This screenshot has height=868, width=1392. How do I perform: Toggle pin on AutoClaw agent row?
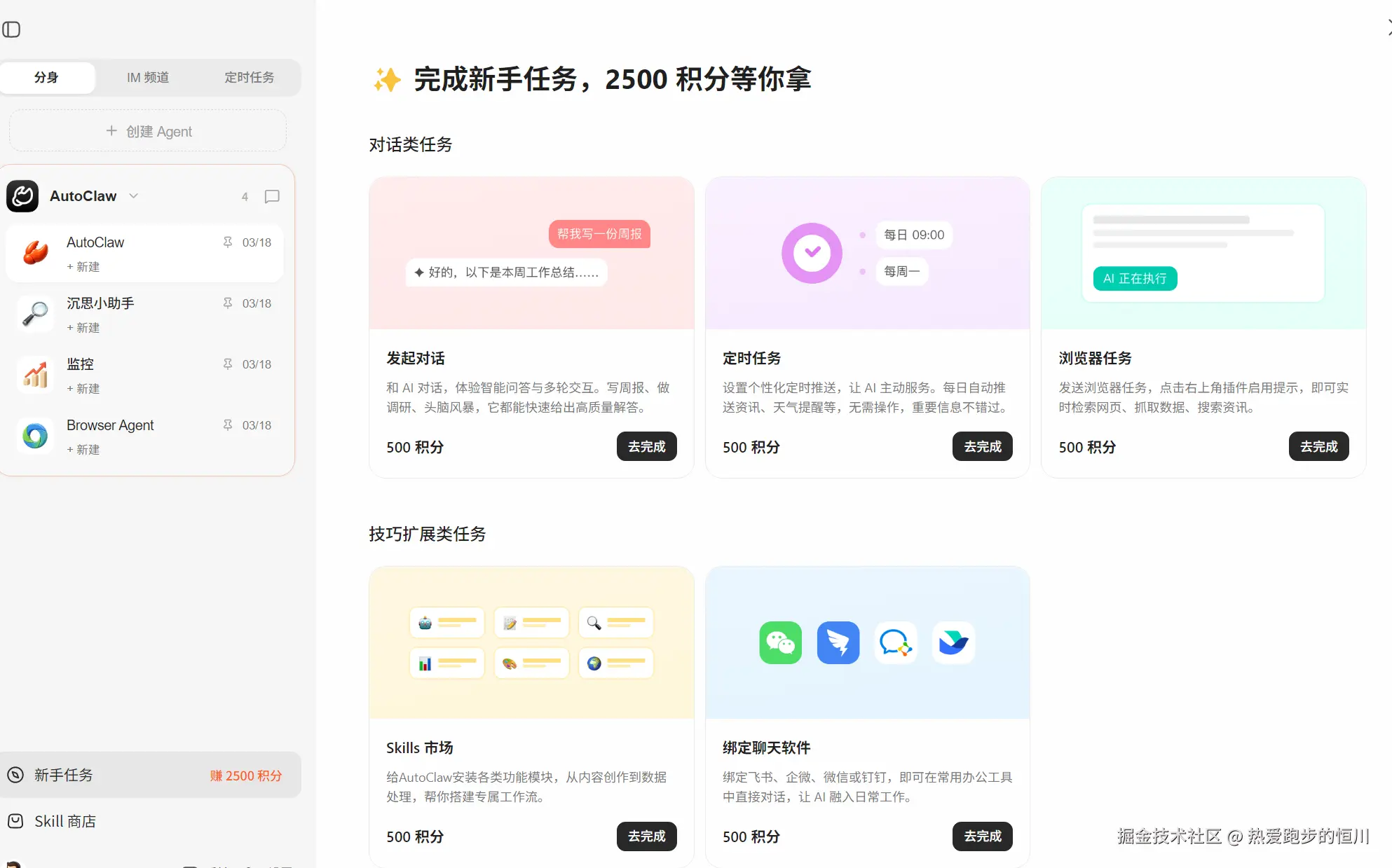click(228, 242)
